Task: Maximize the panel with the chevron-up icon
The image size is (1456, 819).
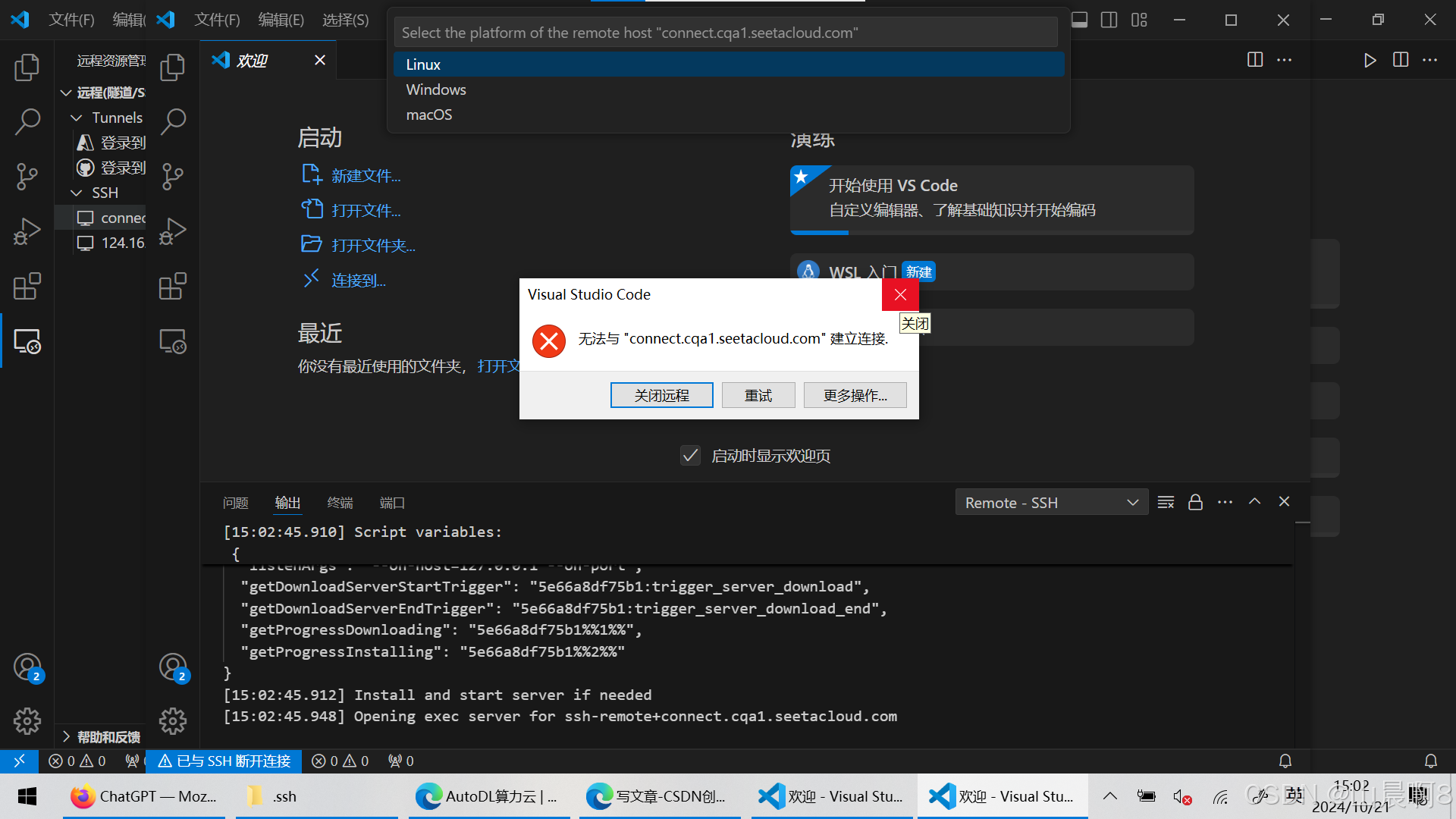Action: click(x=1254, y=501)
